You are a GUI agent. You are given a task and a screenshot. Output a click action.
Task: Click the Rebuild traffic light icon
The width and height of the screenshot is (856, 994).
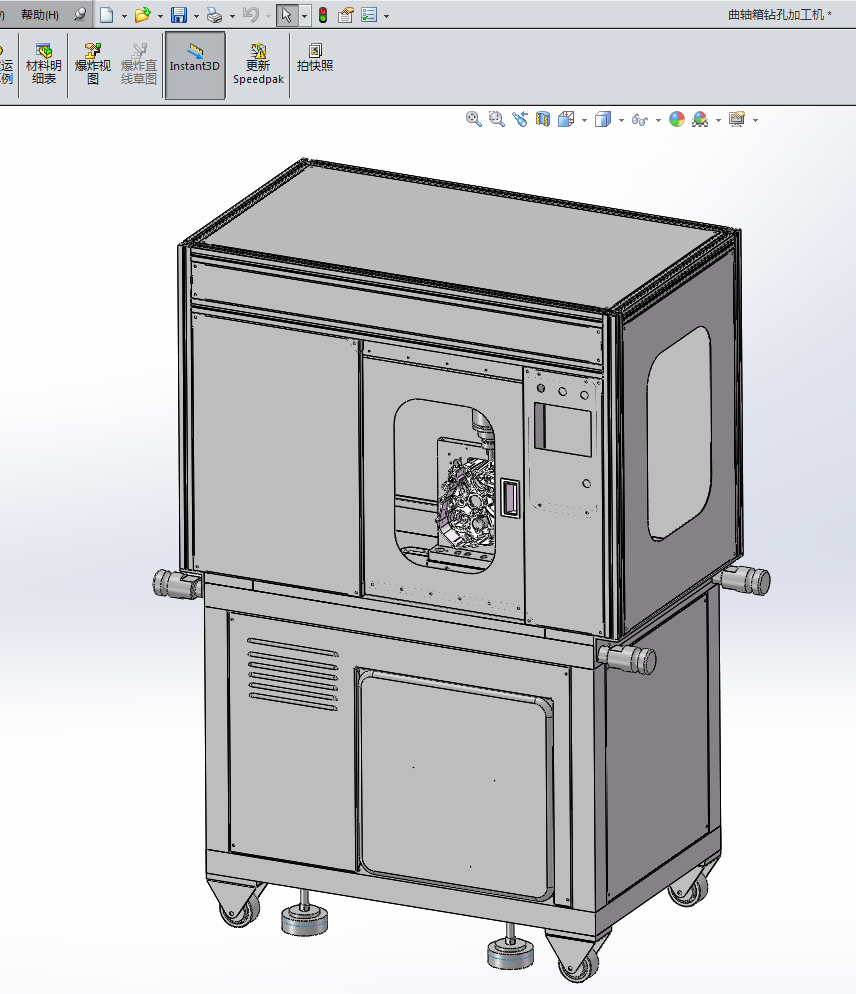[323, 15]
